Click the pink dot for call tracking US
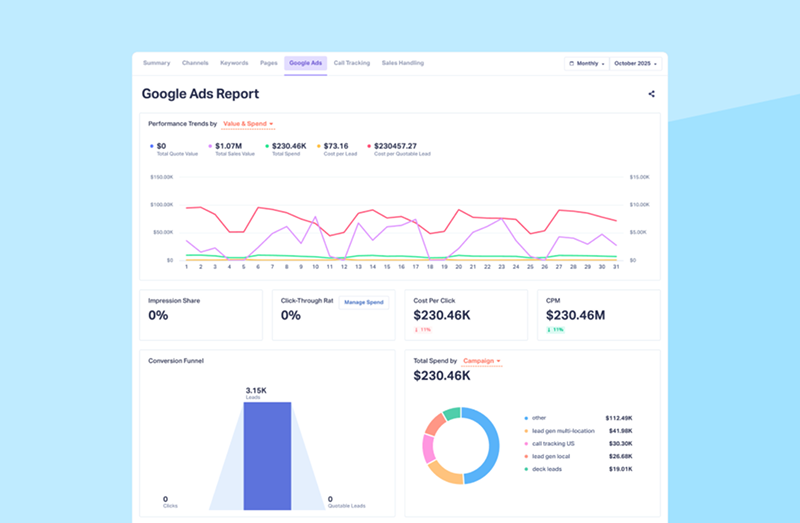The height and width of the screenshot is (523, 800). click(526, 444)
